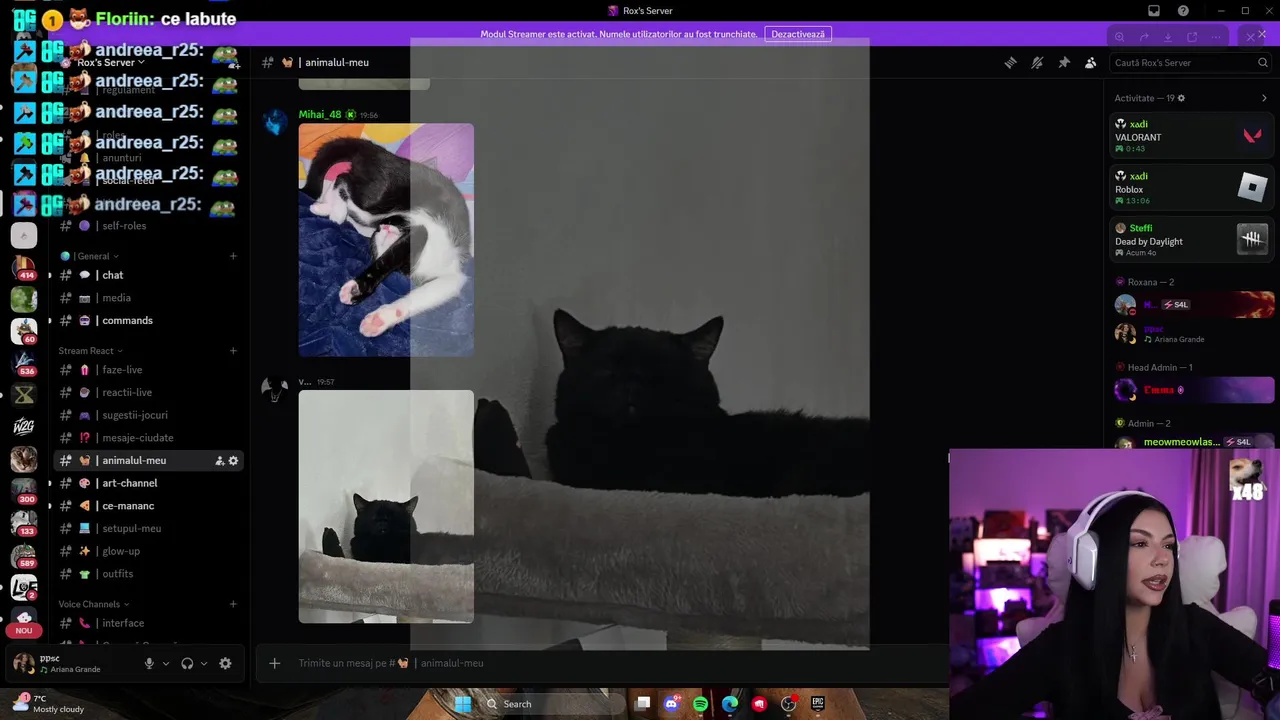Deafen with the headphones icon

(187, 663)
